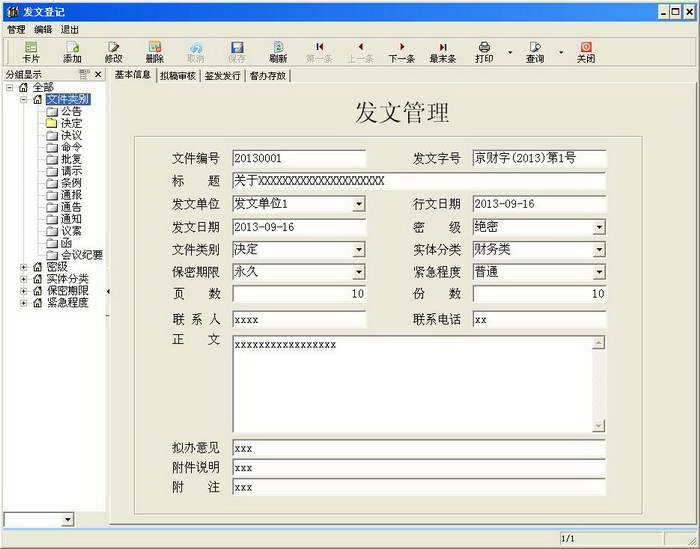Select the 函 folder
Viewport: 700px width, 549px height.
[59, 243]
